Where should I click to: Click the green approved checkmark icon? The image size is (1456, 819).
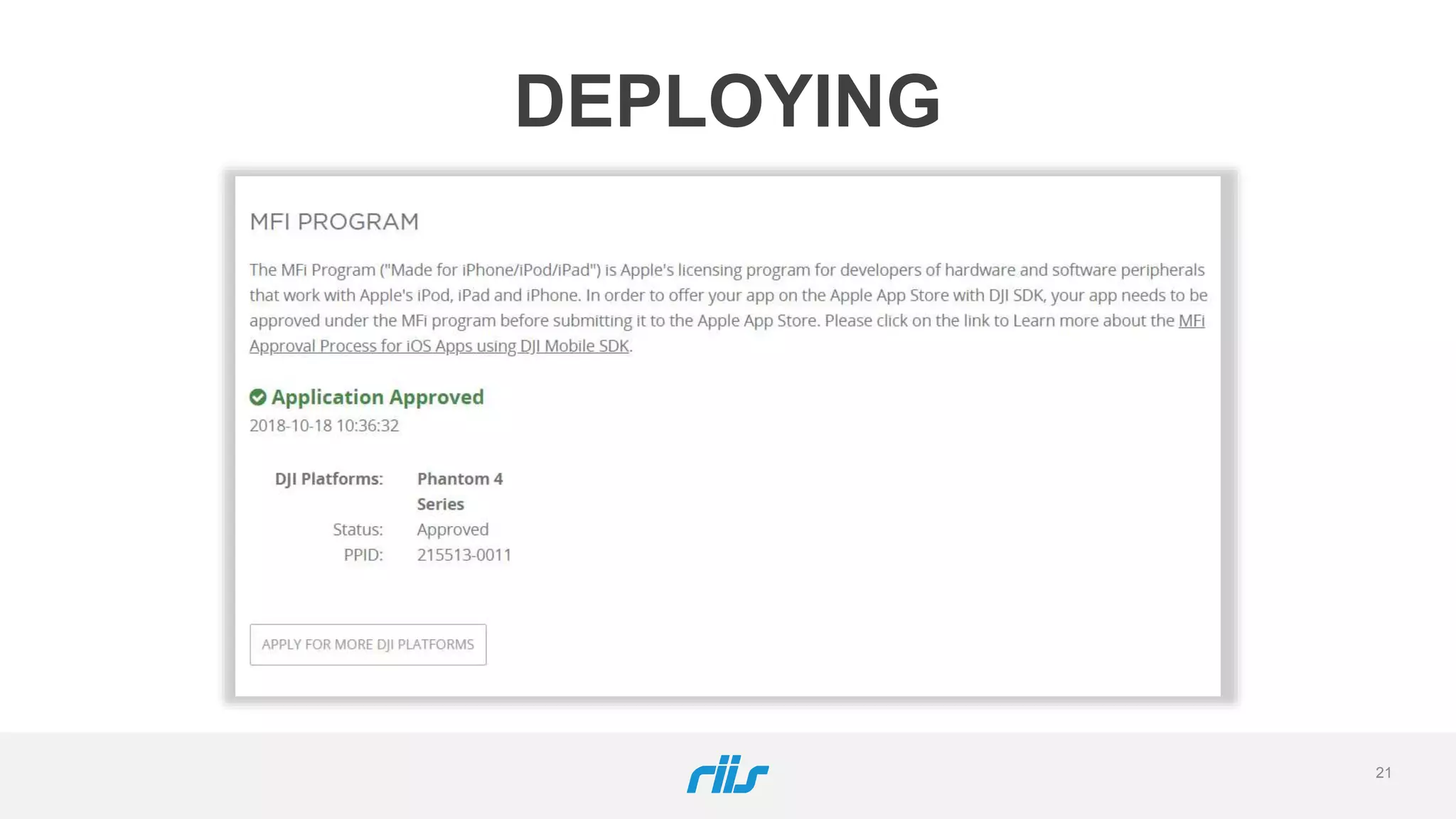tap(258, 397)
